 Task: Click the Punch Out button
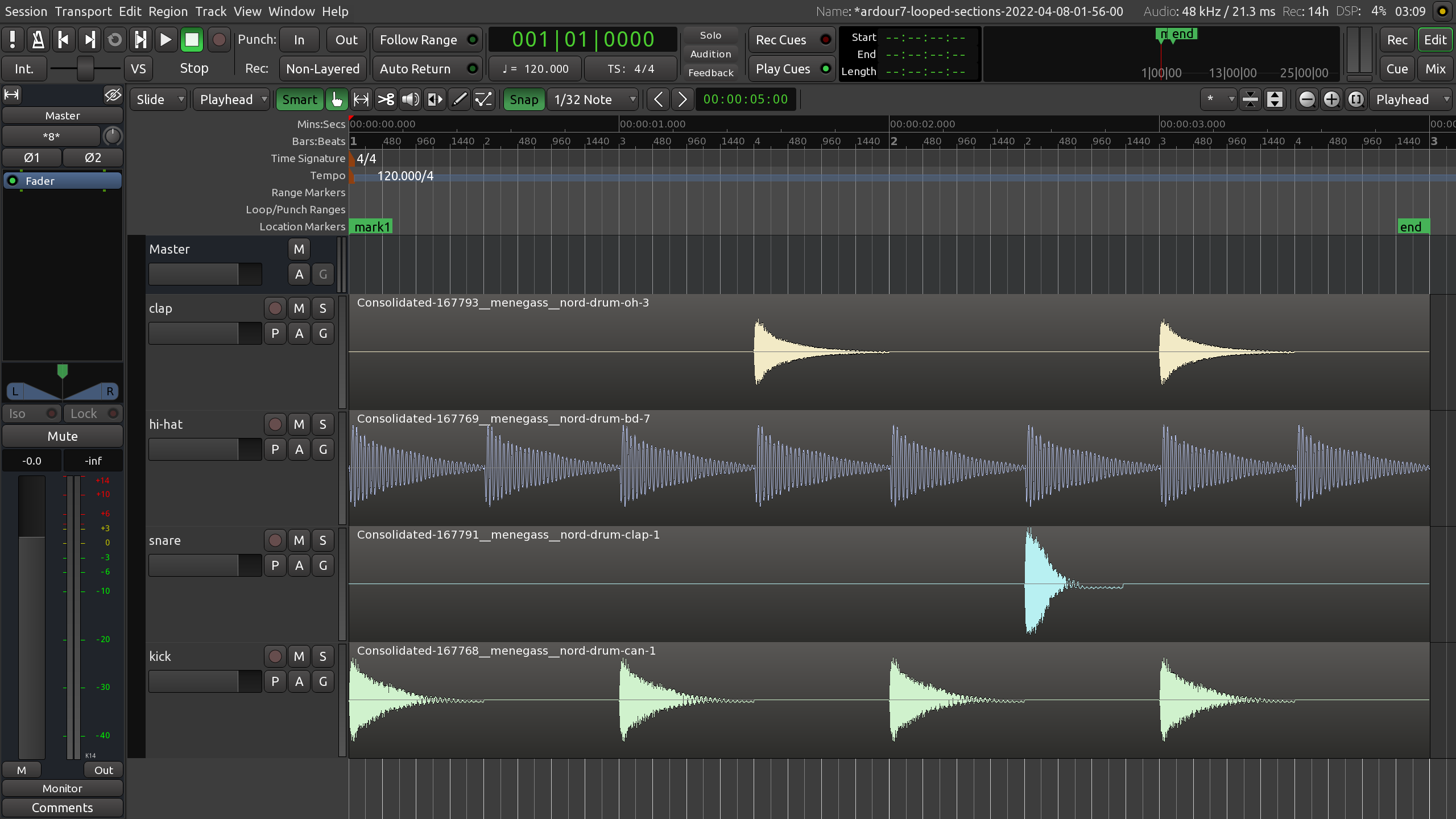pyautogui.click(x=346, y=40)
